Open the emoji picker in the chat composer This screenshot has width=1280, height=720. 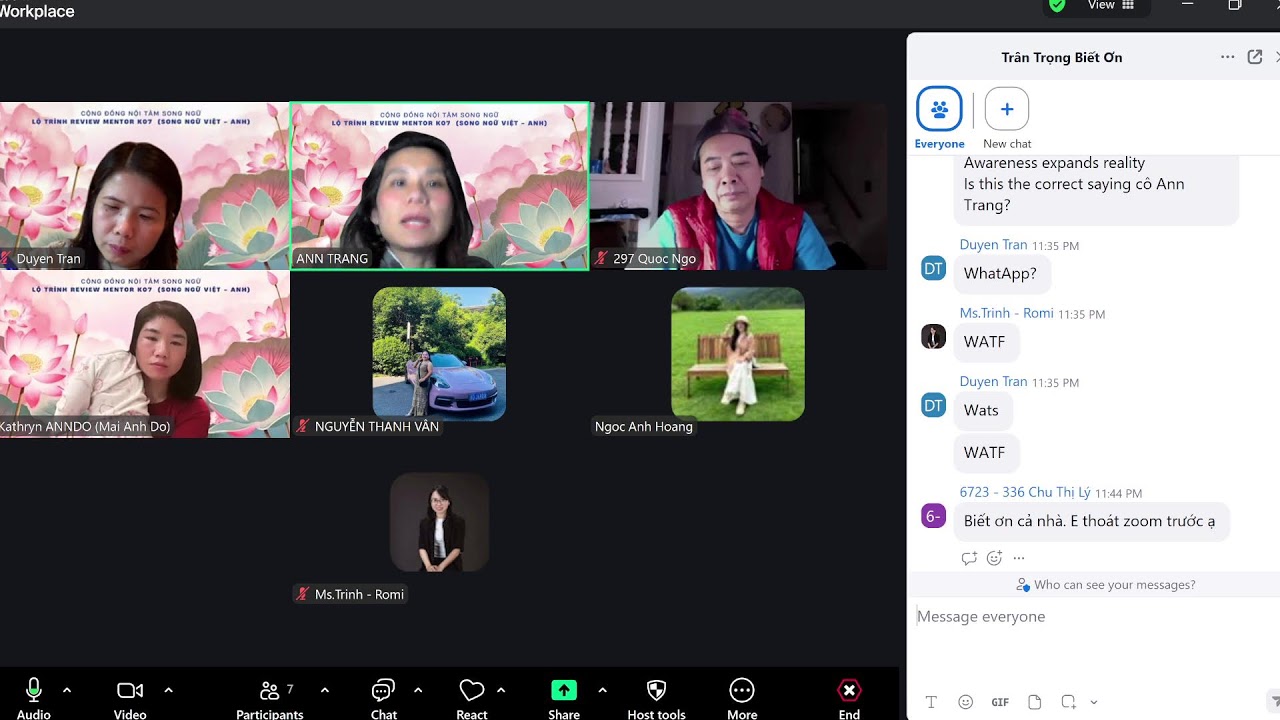965,702
